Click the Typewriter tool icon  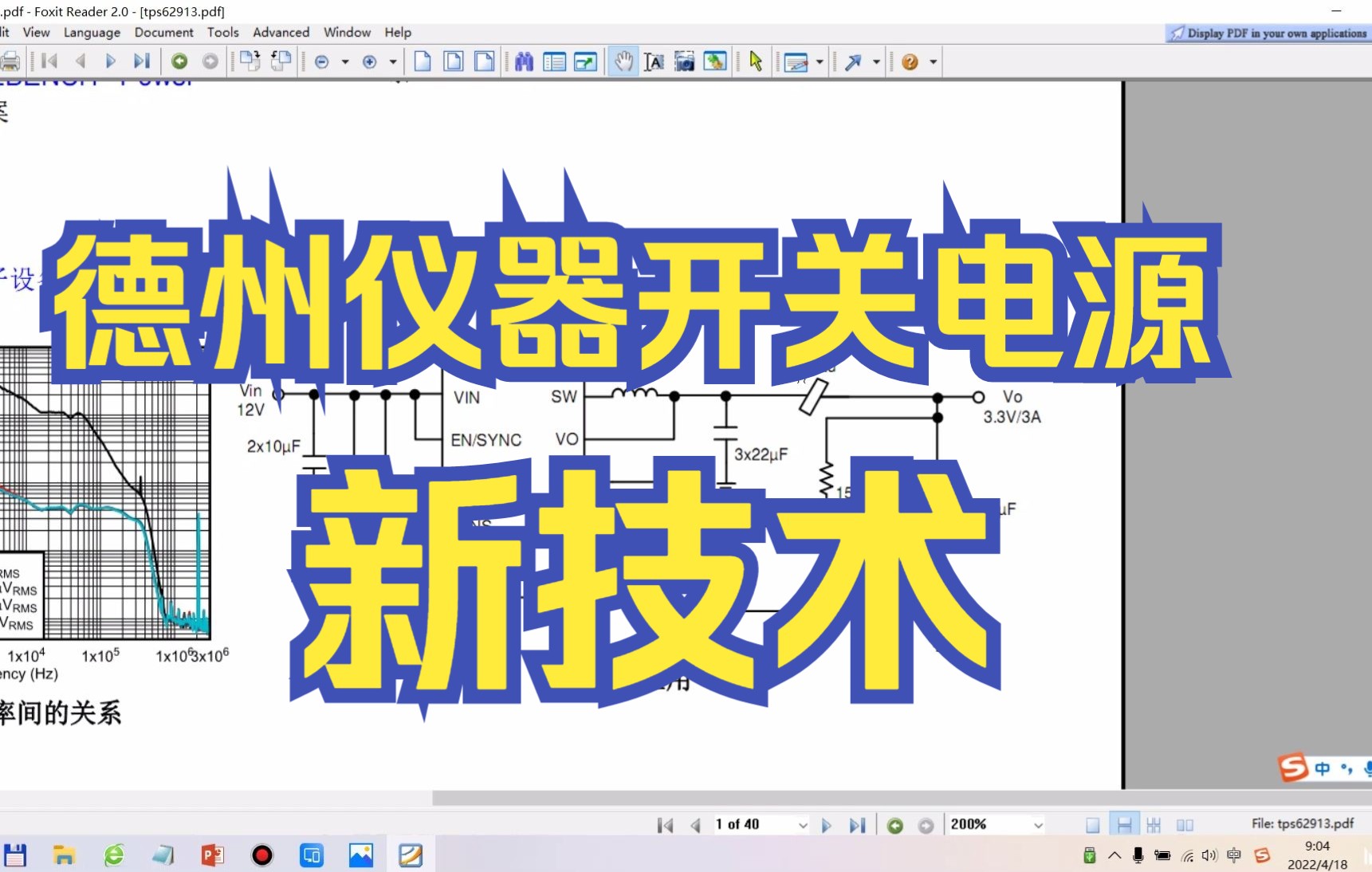pyautogui.click(x=796, y=61)
